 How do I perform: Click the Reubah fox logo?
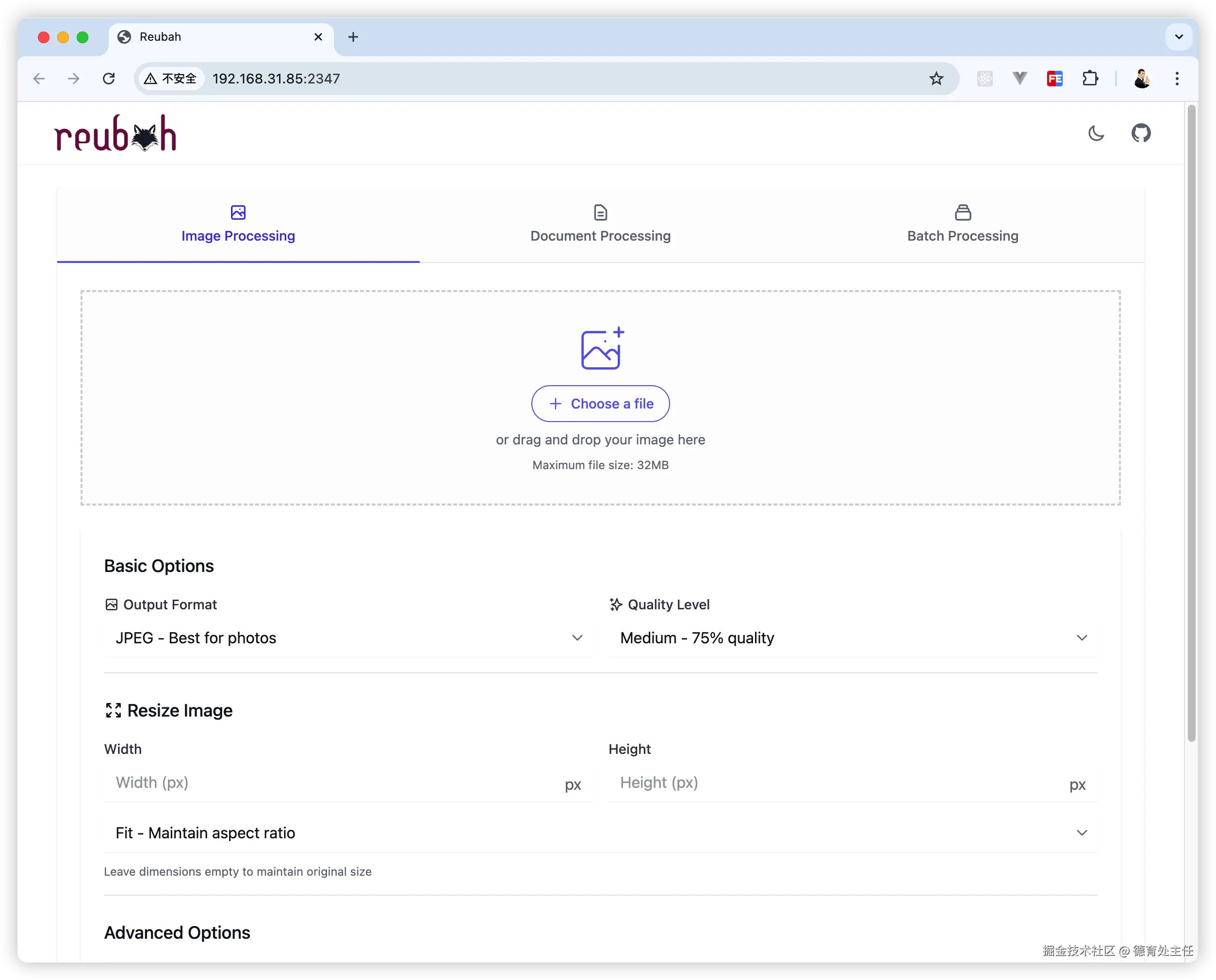115,133
